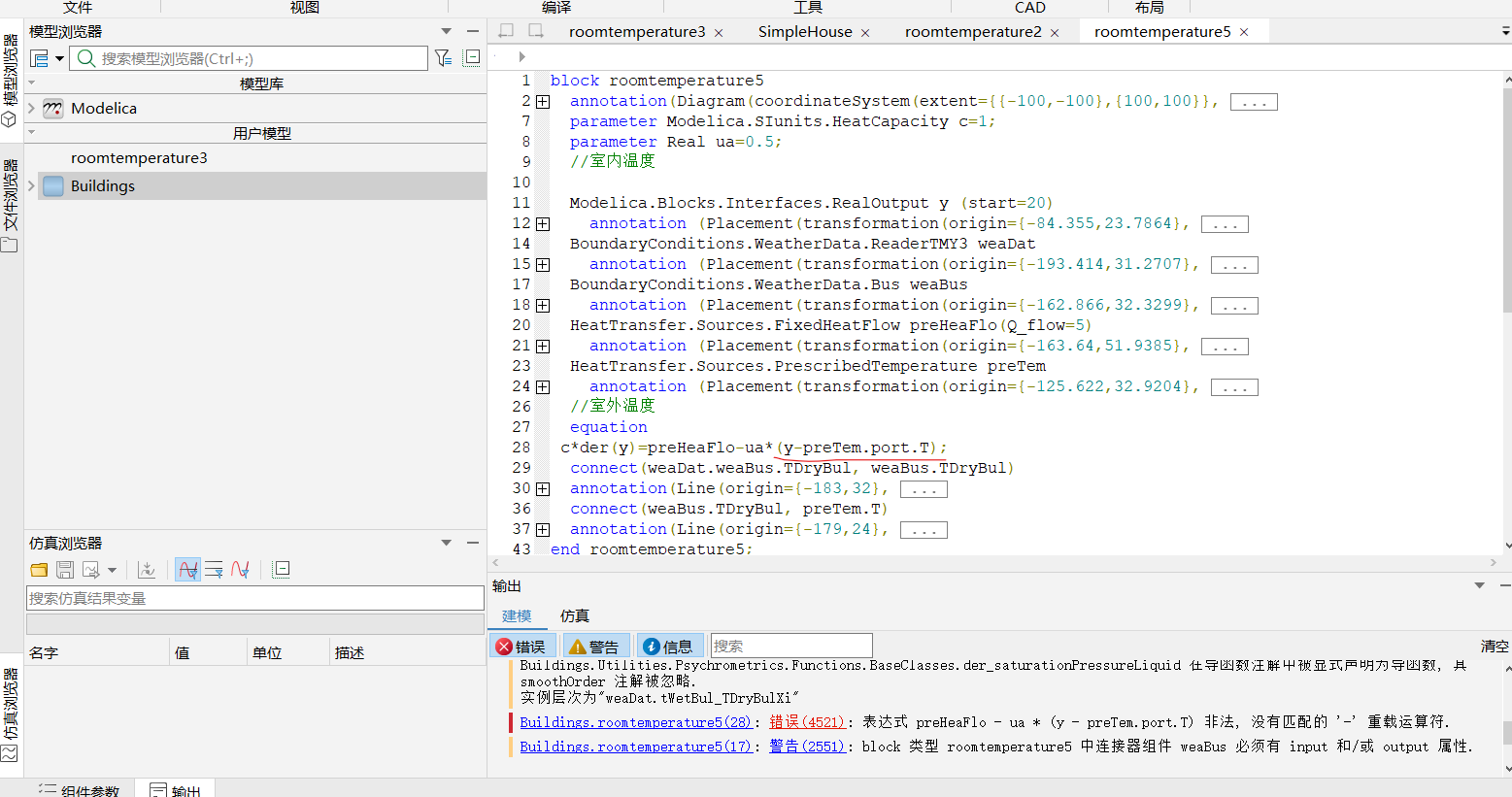This screenshot has height=797, width=1512.
Task: Open the 文件浏览器 vertical side tab
Action: point(11,206)
